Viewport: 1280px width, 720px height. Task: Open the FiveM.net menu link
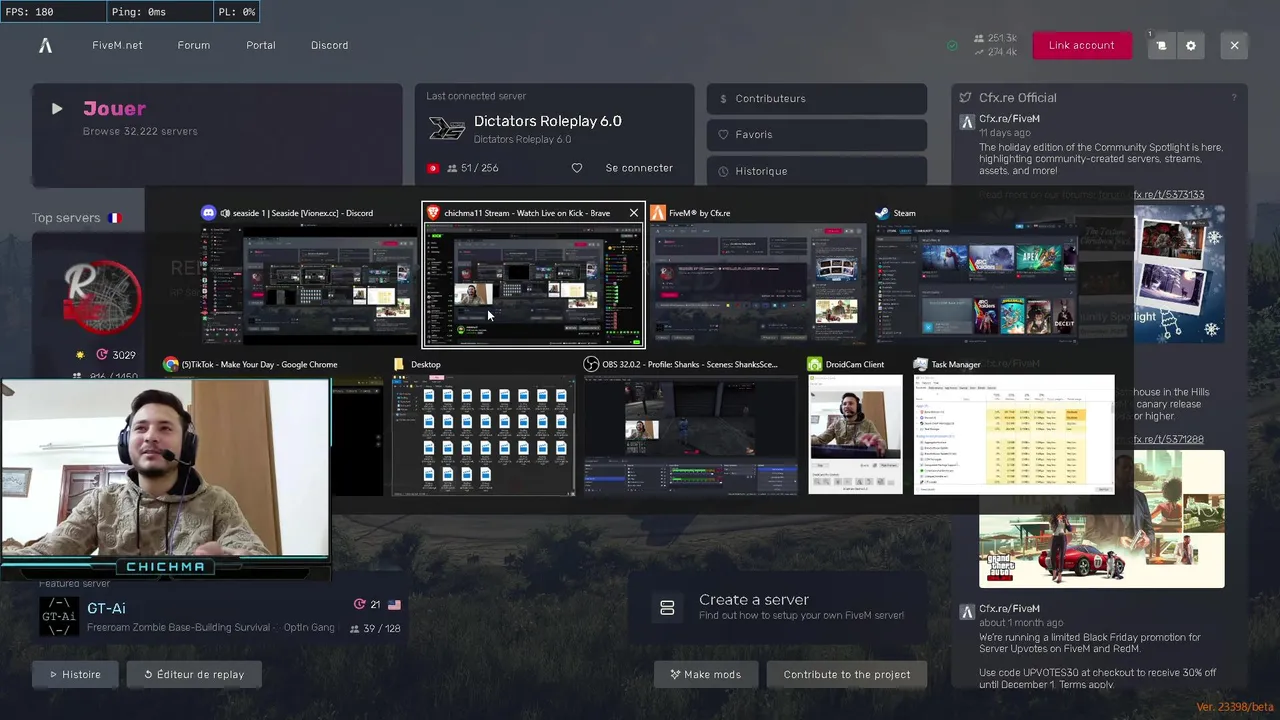117,45
